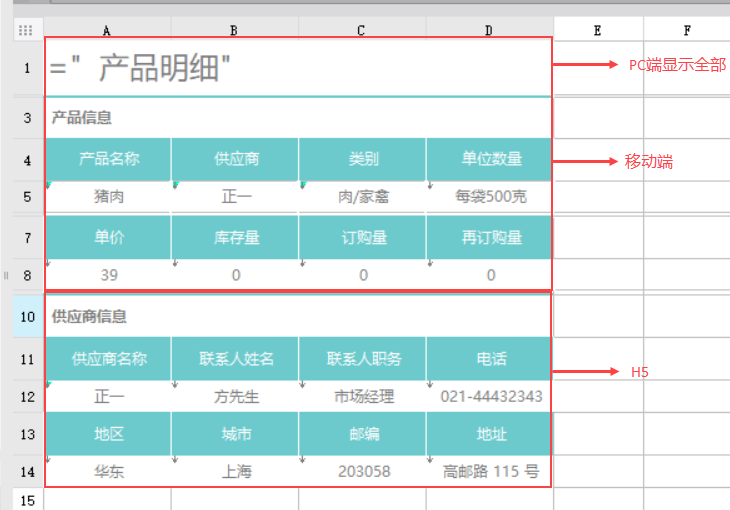Viewport: 730px width, 510px height.
Task: Click the 021-44432343 phone cell
Action: tap(489, 396)
